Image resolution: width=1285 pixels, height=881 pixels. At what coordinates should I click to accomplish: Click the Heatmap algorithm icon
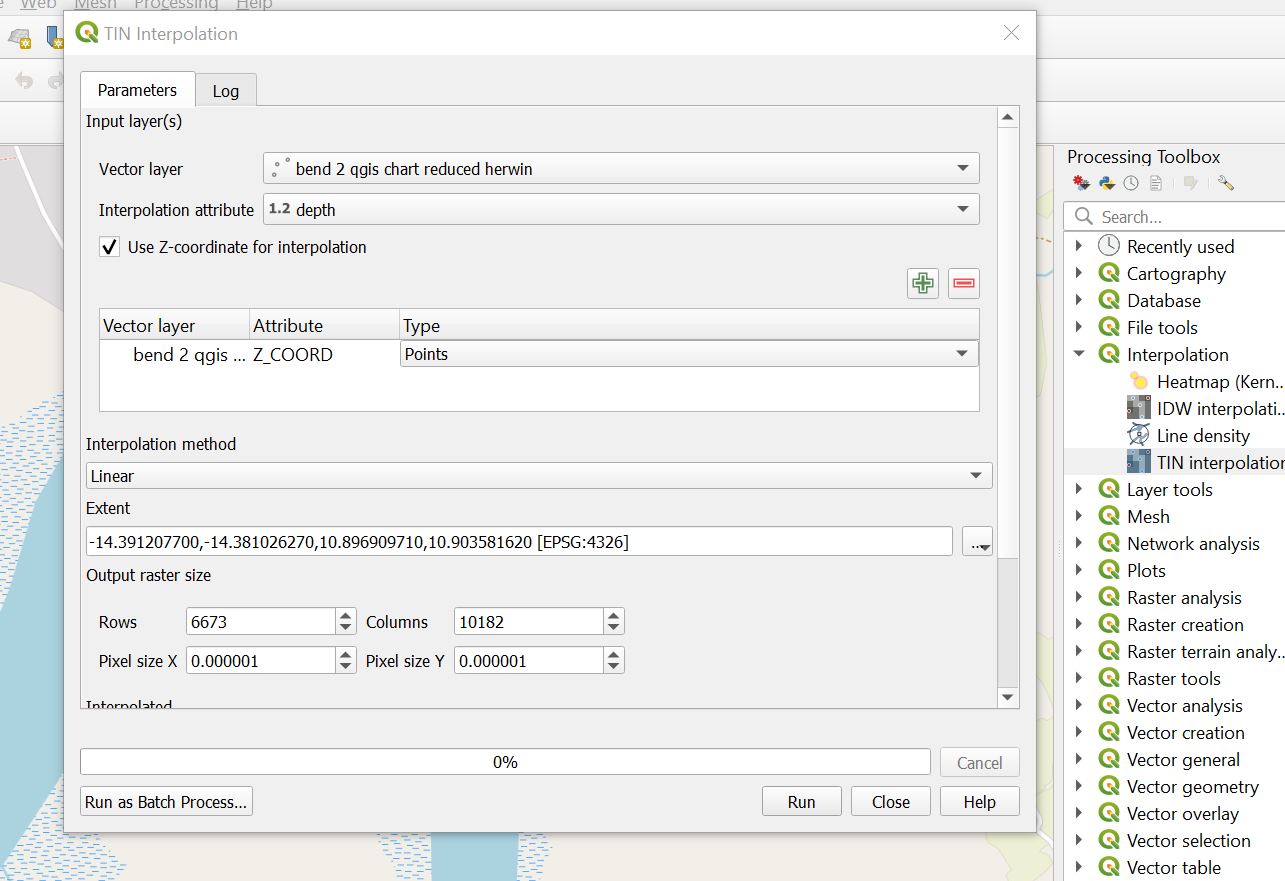[x=1138, y=381]
